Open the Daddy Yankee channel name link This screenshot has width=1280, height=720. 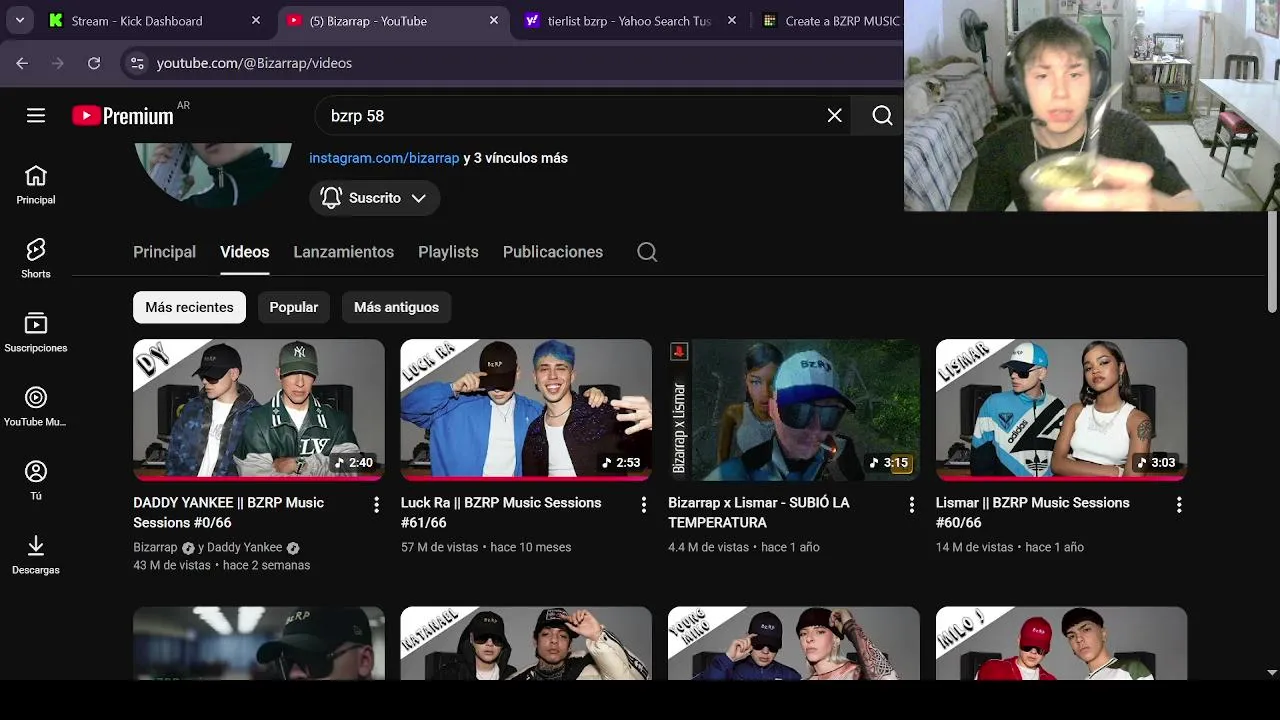pos(244,547)
